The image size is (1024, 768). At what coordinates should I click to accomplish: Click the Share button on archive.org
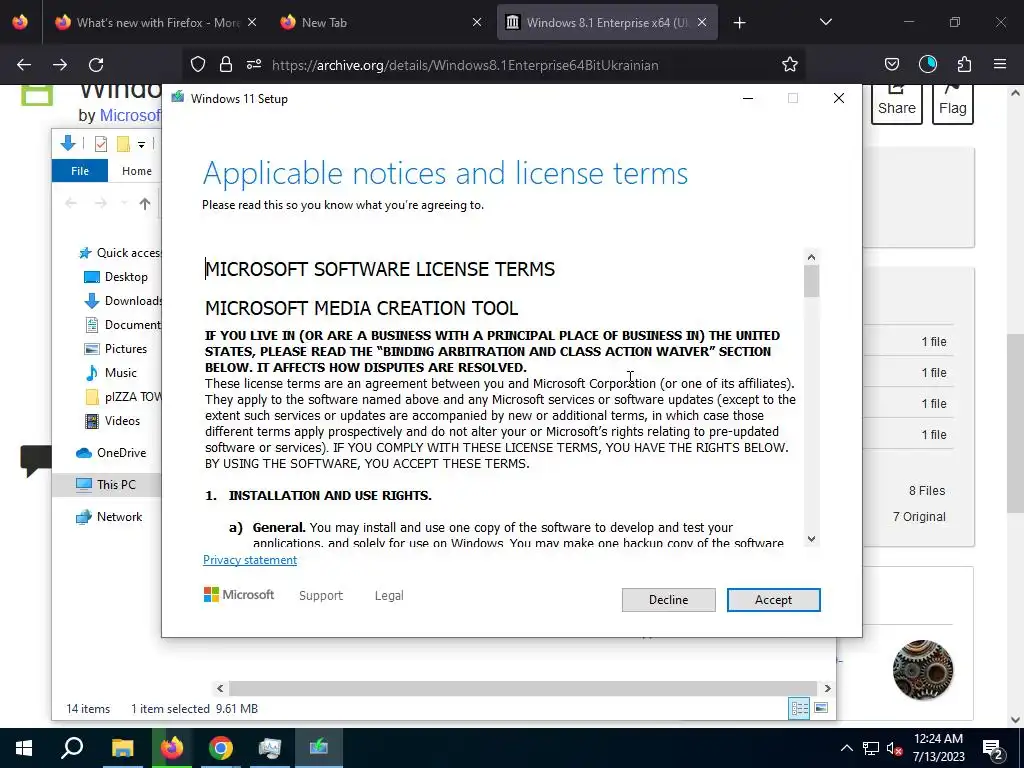(897, 104)
